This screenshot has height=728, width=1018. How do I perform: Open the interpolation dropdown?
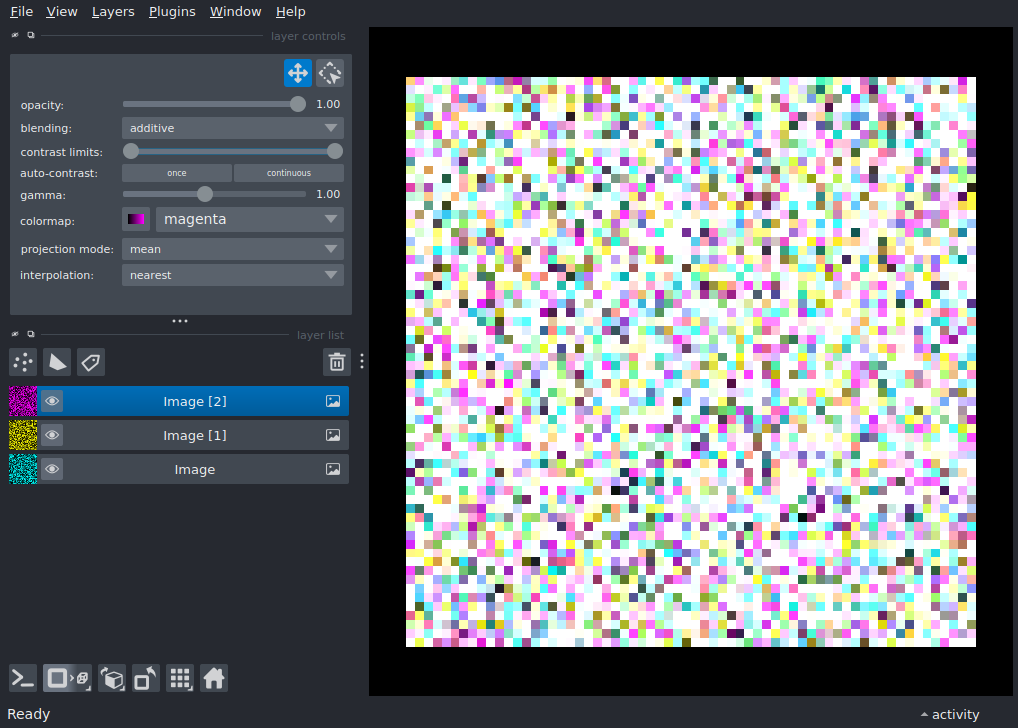[x=232, y=274]
